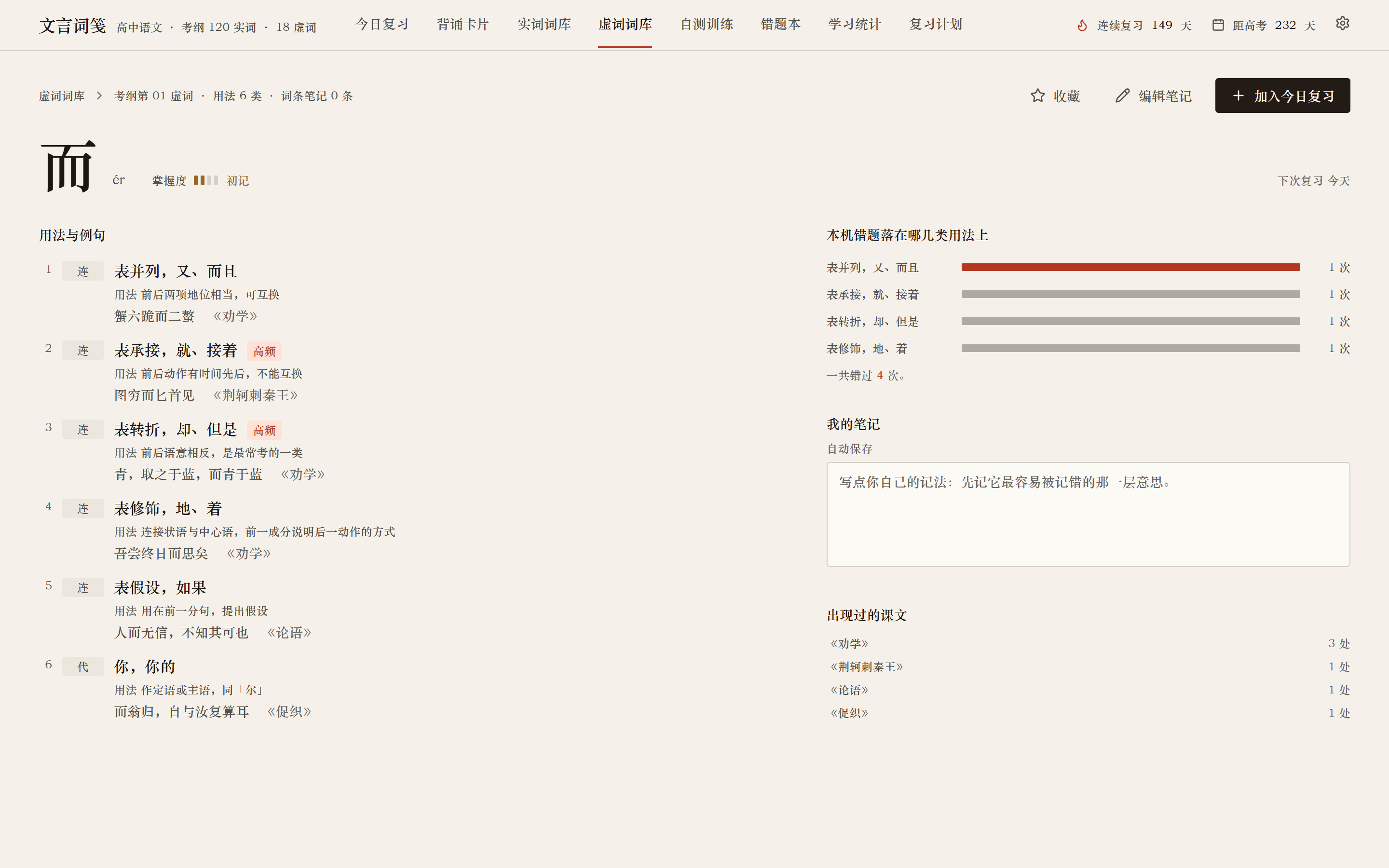Click the 代 tag of usage 6
The image size is (1389, 868).
82,666
